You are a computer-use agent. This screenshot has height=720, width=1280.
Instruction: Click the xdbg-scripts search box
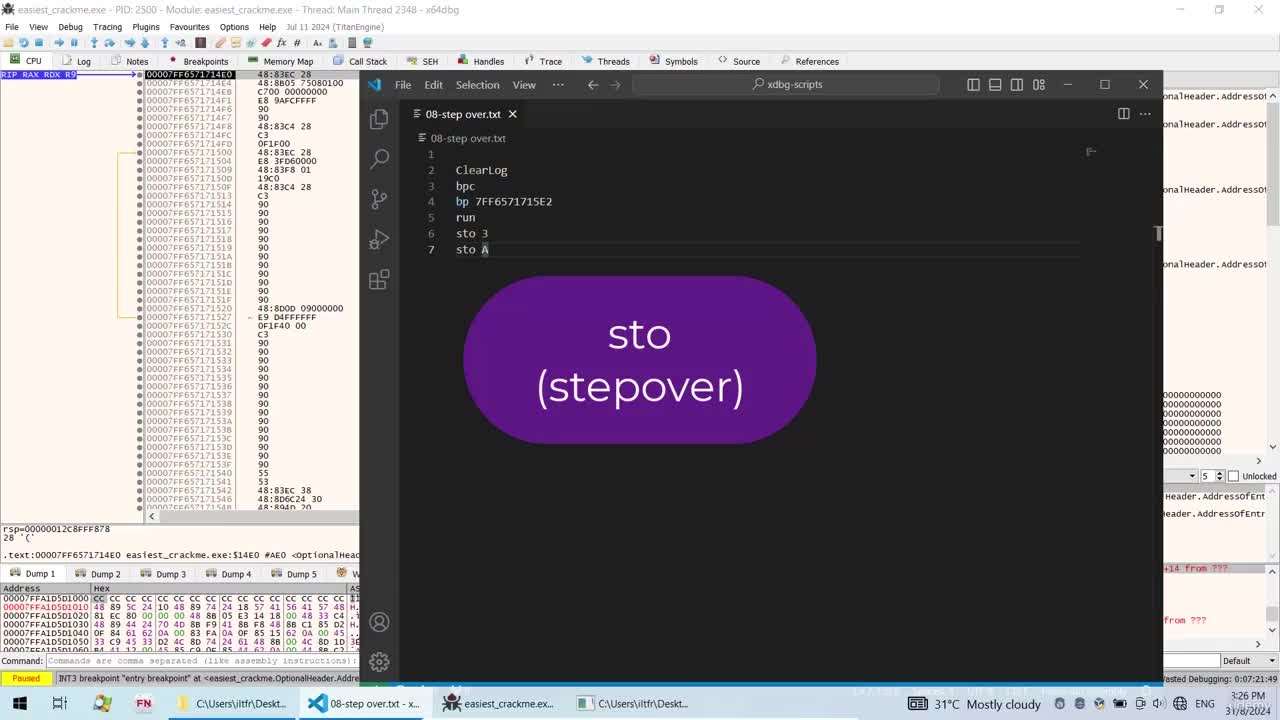point(786,85)
